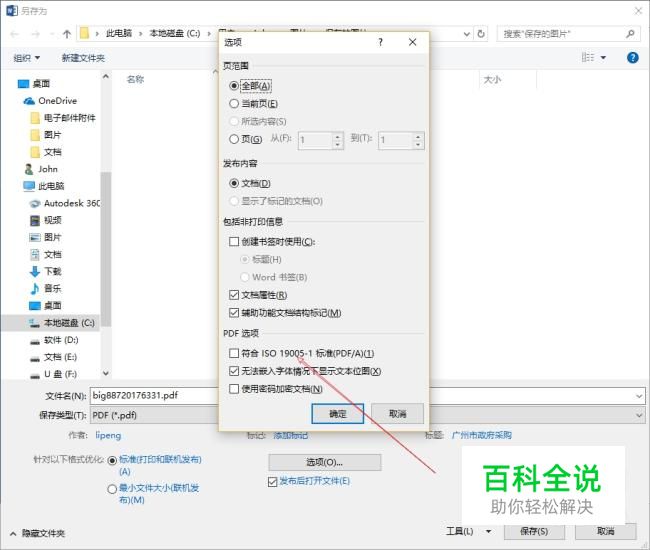Click author name lipeng

click(108, 435)
